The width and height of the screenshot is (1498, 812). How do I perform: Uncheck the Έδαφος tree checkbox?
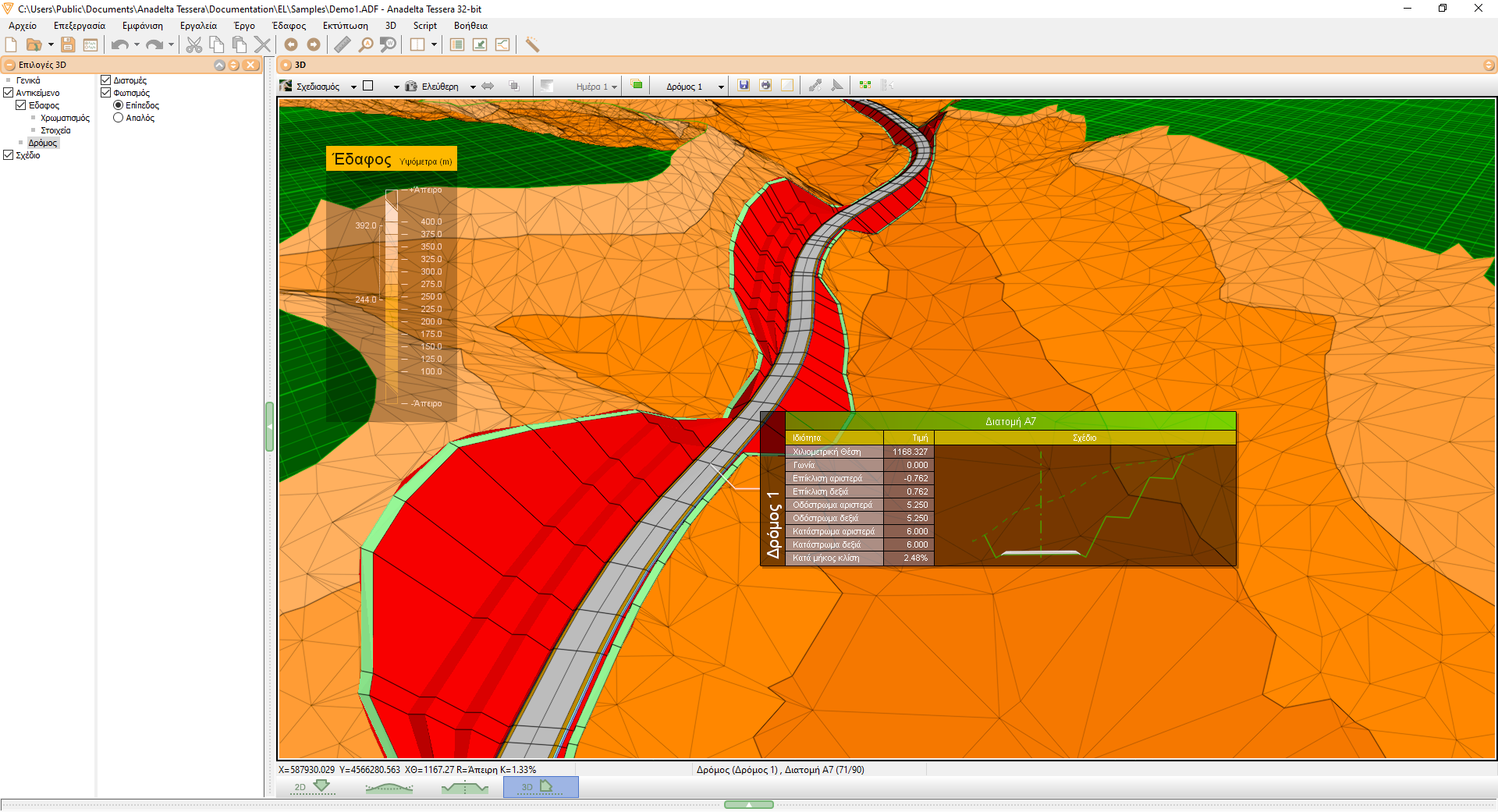pos(21,105)
